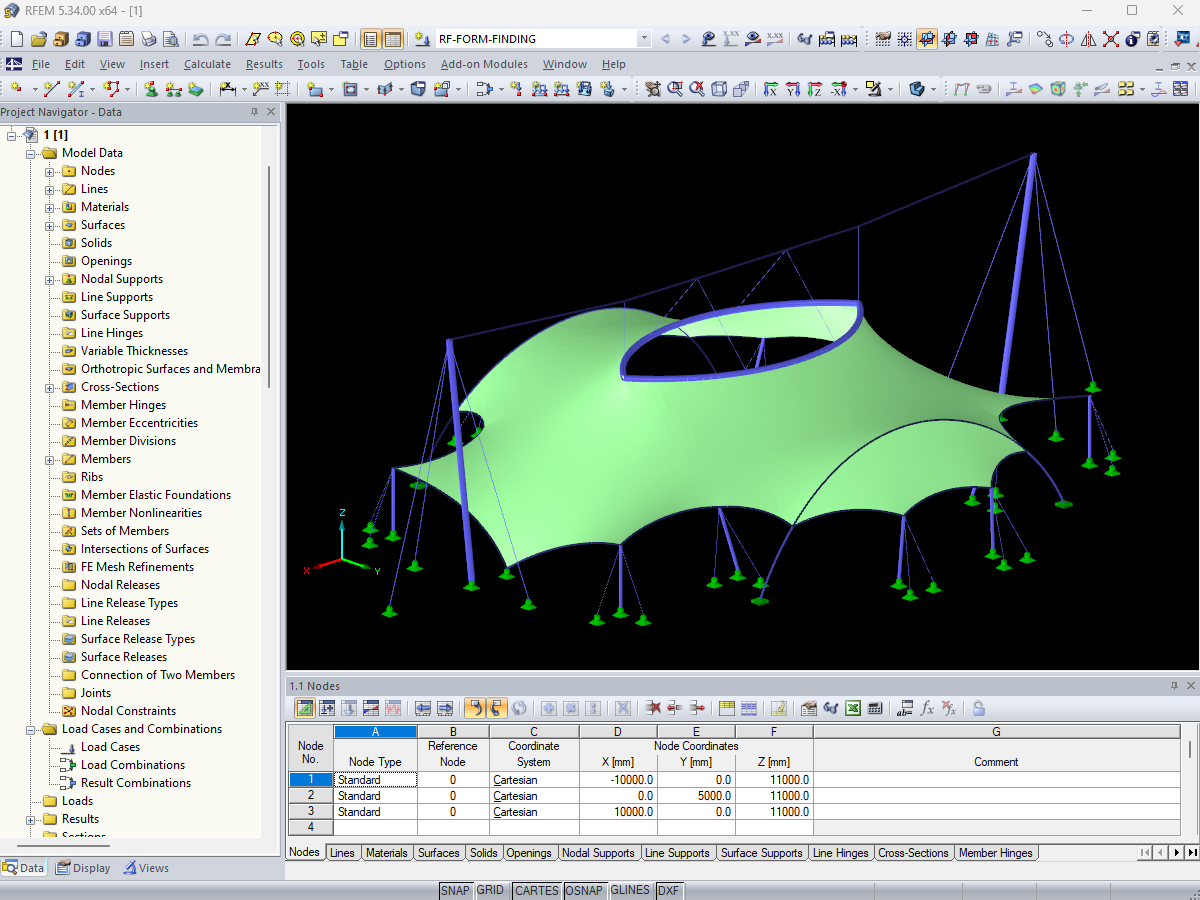Screen dimensions: 1200x900
Task: Open the Views navigator tab
Action: [146, 868]
